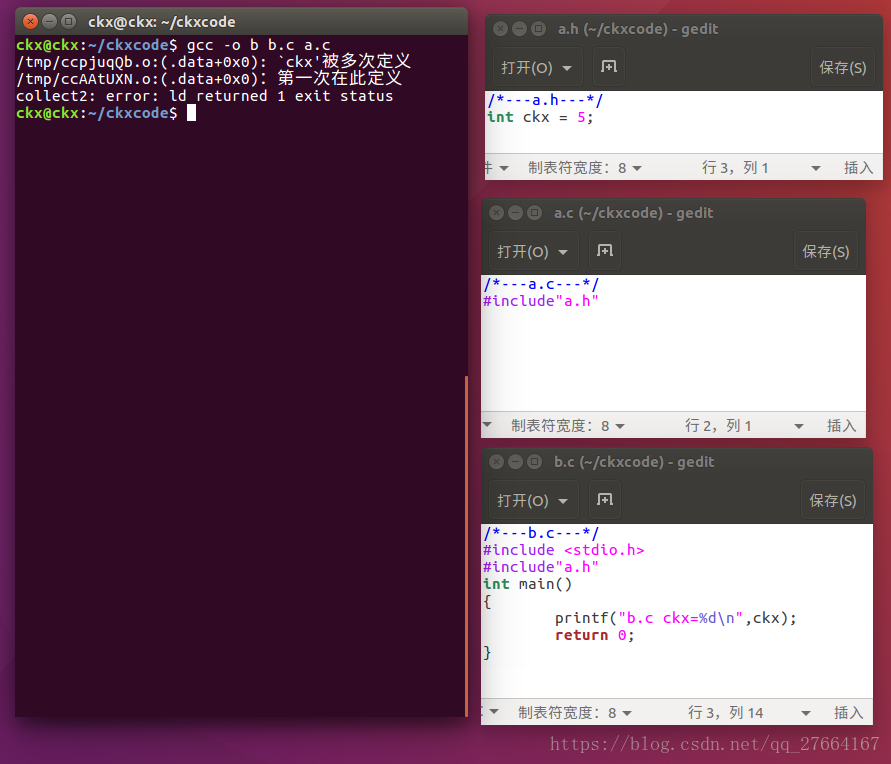Click 'return 0;' line in b.c

pos(594,635)
